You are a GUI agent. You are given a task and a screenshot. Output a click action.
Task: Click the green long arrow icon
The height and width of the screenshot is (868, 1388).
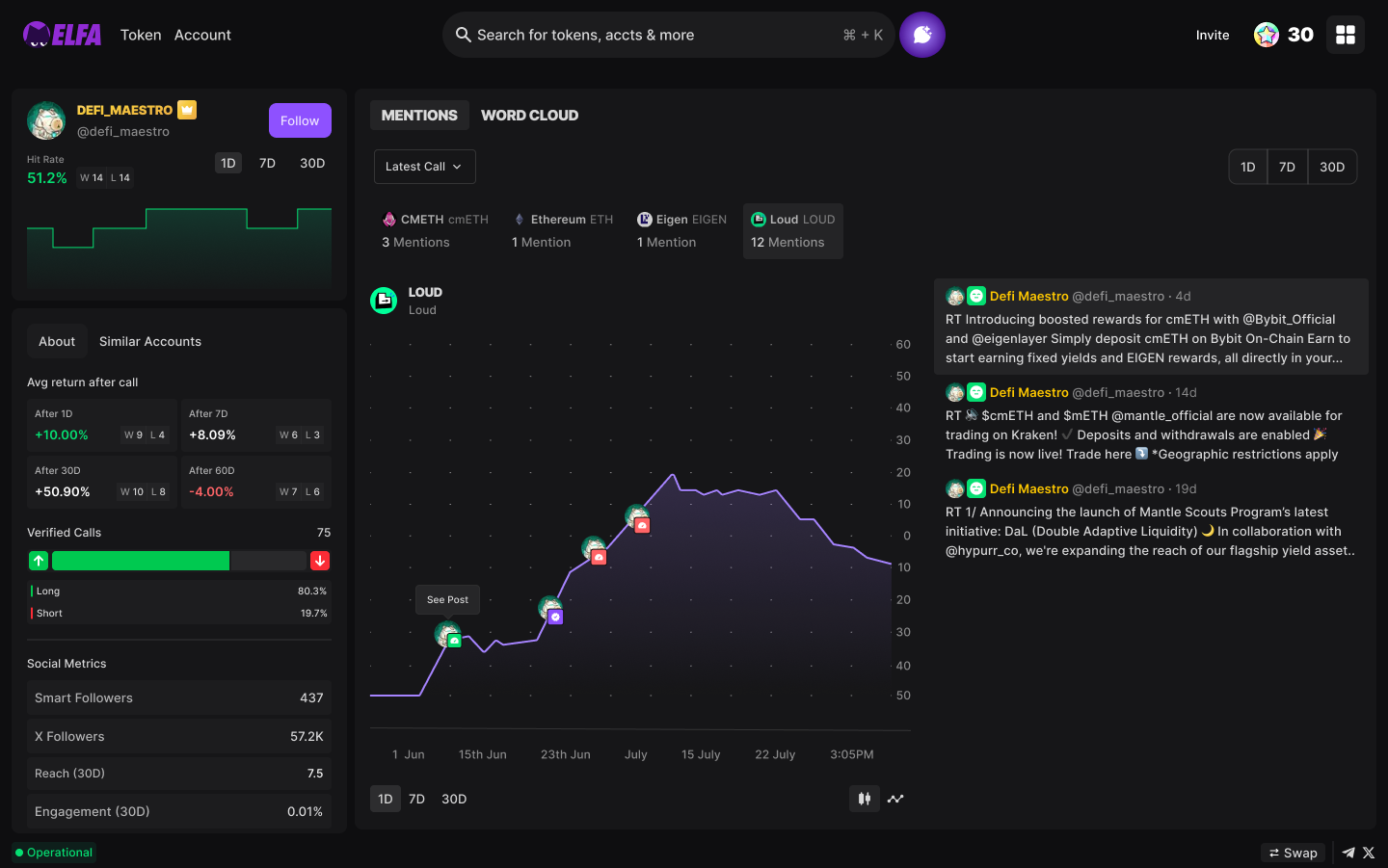(39, 561)
